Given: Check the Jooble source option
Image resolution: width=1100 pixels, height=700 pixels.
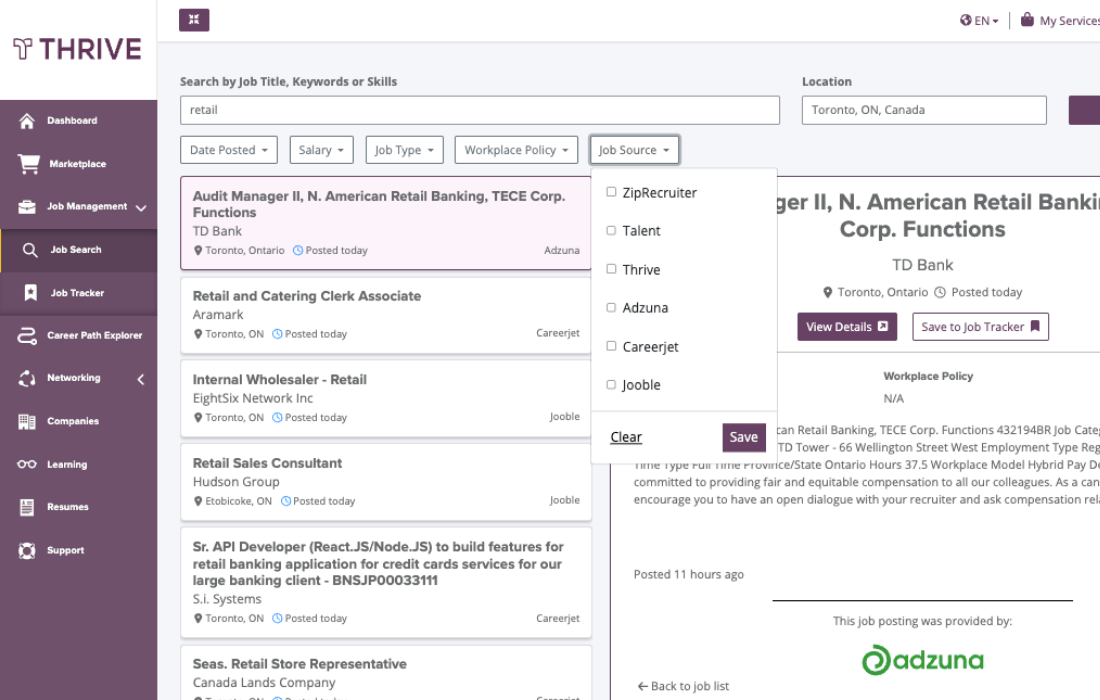Looking at the screenshot, I should coord(611,384).
